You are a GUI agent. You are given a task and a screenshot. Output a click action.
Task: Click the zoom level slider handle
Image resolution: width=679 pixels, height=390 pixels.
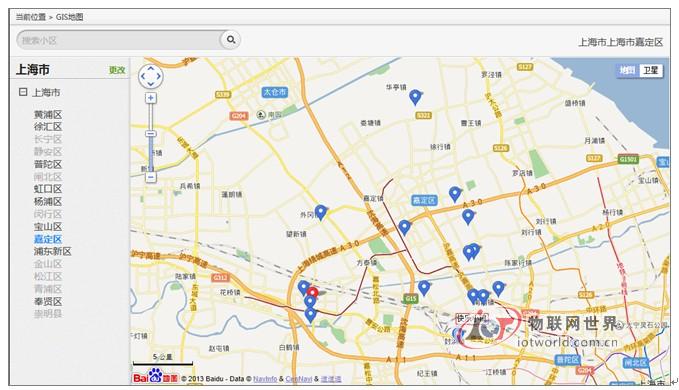[x=151, y=134]
